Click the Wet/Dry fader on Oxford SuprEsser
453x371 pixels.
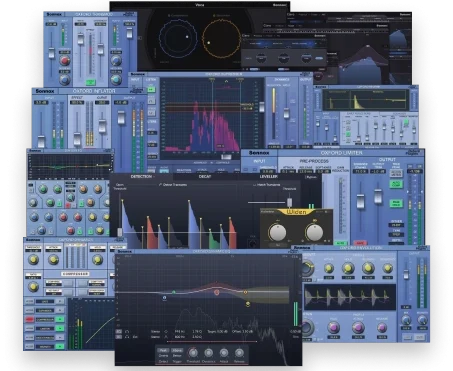(286, 113)
